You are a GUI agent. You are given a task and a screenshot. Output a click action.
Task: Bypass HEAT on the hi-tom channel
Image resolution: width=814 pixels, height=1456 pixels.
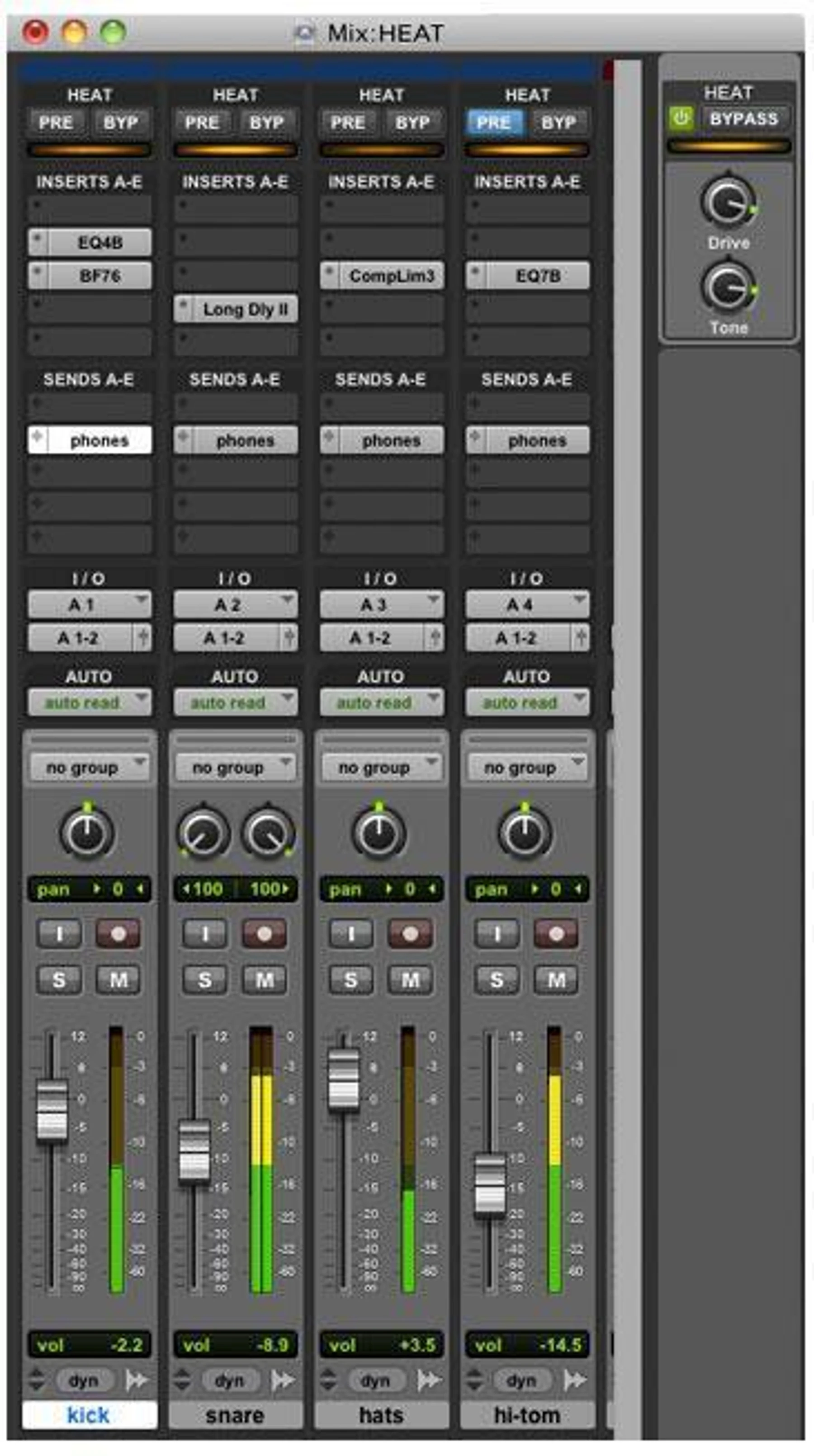[x=558, y=122]
